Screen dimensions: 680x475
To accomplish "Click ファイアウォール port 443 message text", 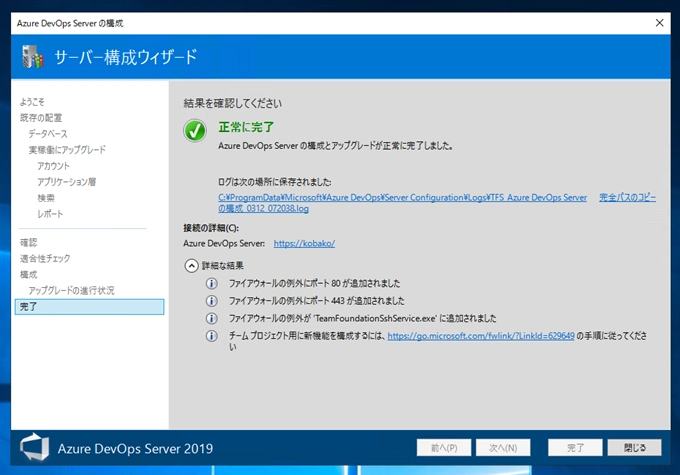I will [317, 301].
